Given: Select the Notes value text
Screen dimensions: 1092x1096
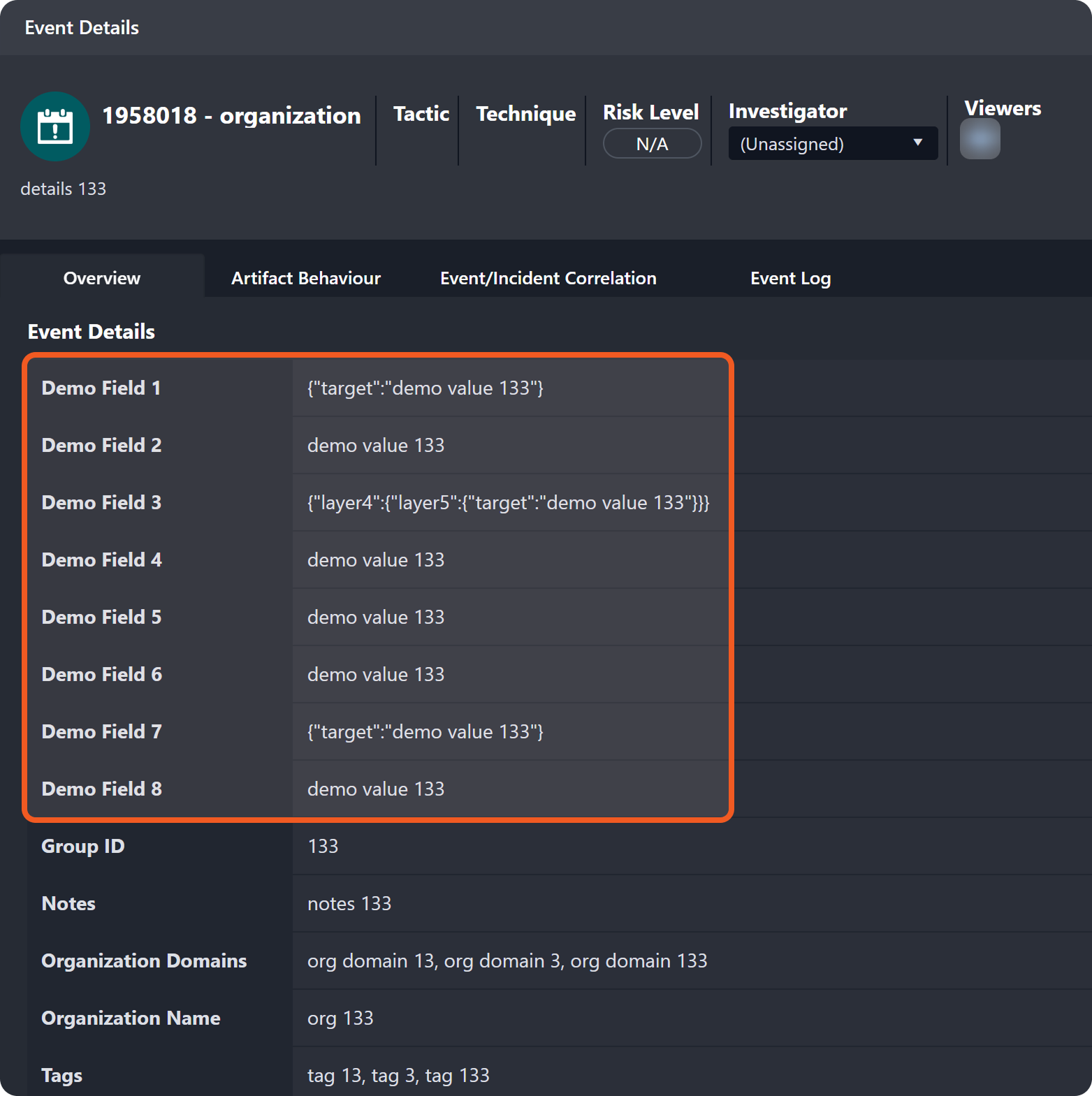Looking at the screenshot, I should pos(349,904).
